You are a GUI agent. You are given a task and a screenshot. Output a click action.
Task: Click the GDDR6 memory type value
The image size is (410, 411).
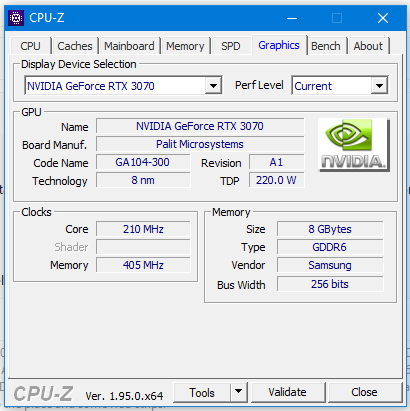330,247
